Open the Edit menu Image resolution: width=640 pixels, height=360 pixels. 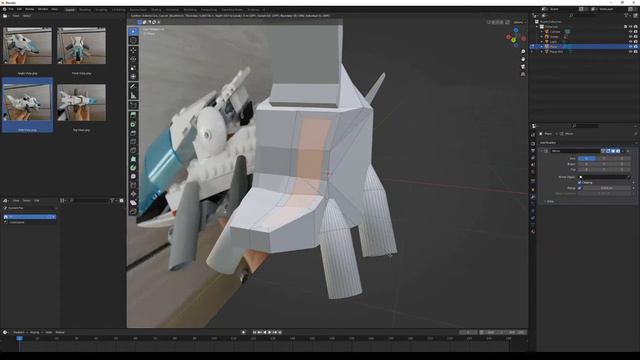(19, 9)
